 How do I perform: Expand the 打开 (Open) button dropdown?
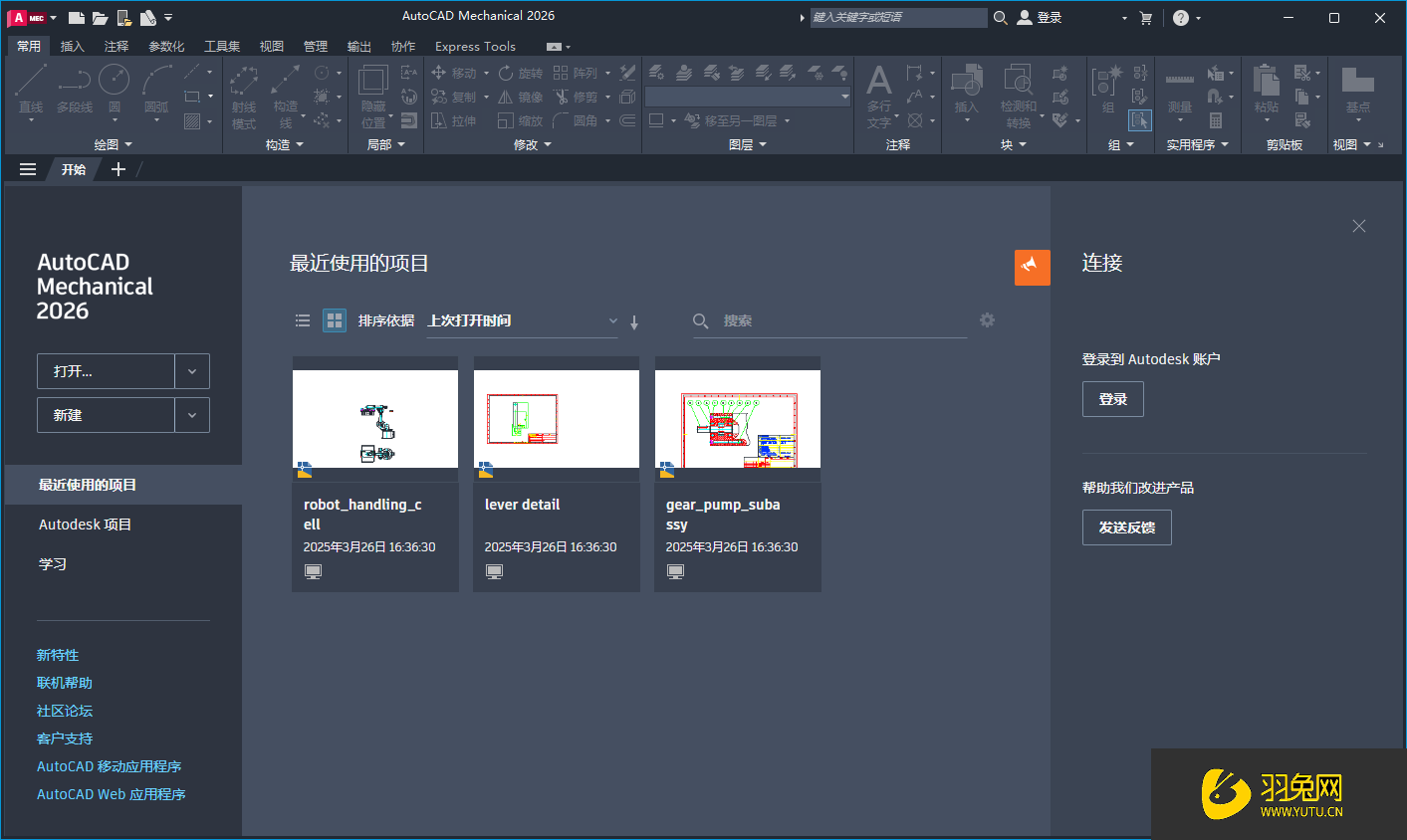(x=192, y=370)
